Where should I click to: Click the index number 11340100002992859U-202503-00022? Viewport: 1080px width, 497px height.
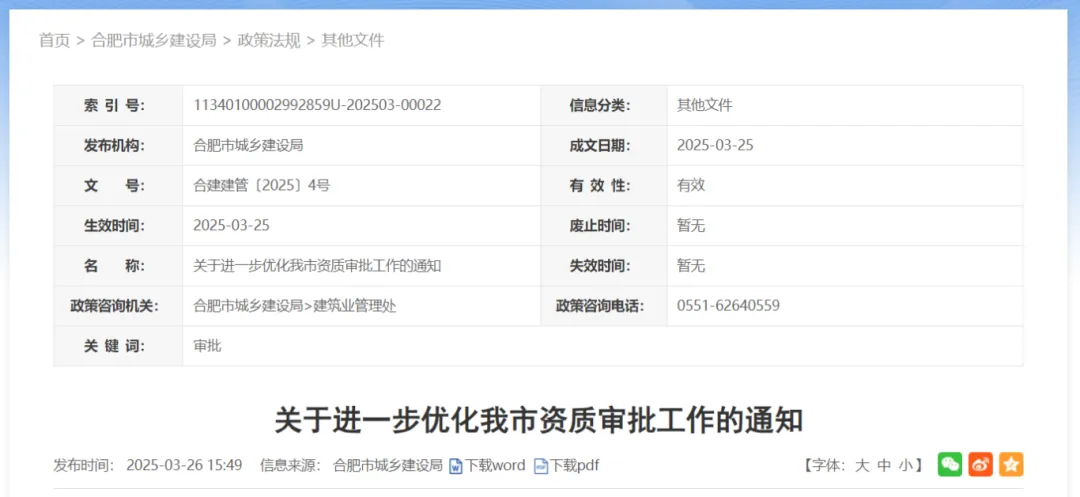pyautogui.click(x=317, y=105)
